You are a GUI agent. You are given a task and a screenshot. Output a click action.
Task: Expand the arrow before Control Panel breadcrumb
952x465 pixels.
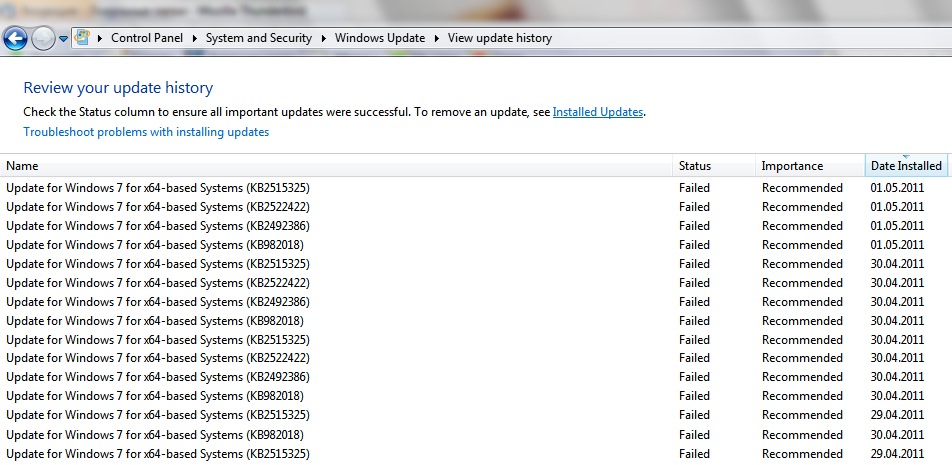(x=100, y=38)
